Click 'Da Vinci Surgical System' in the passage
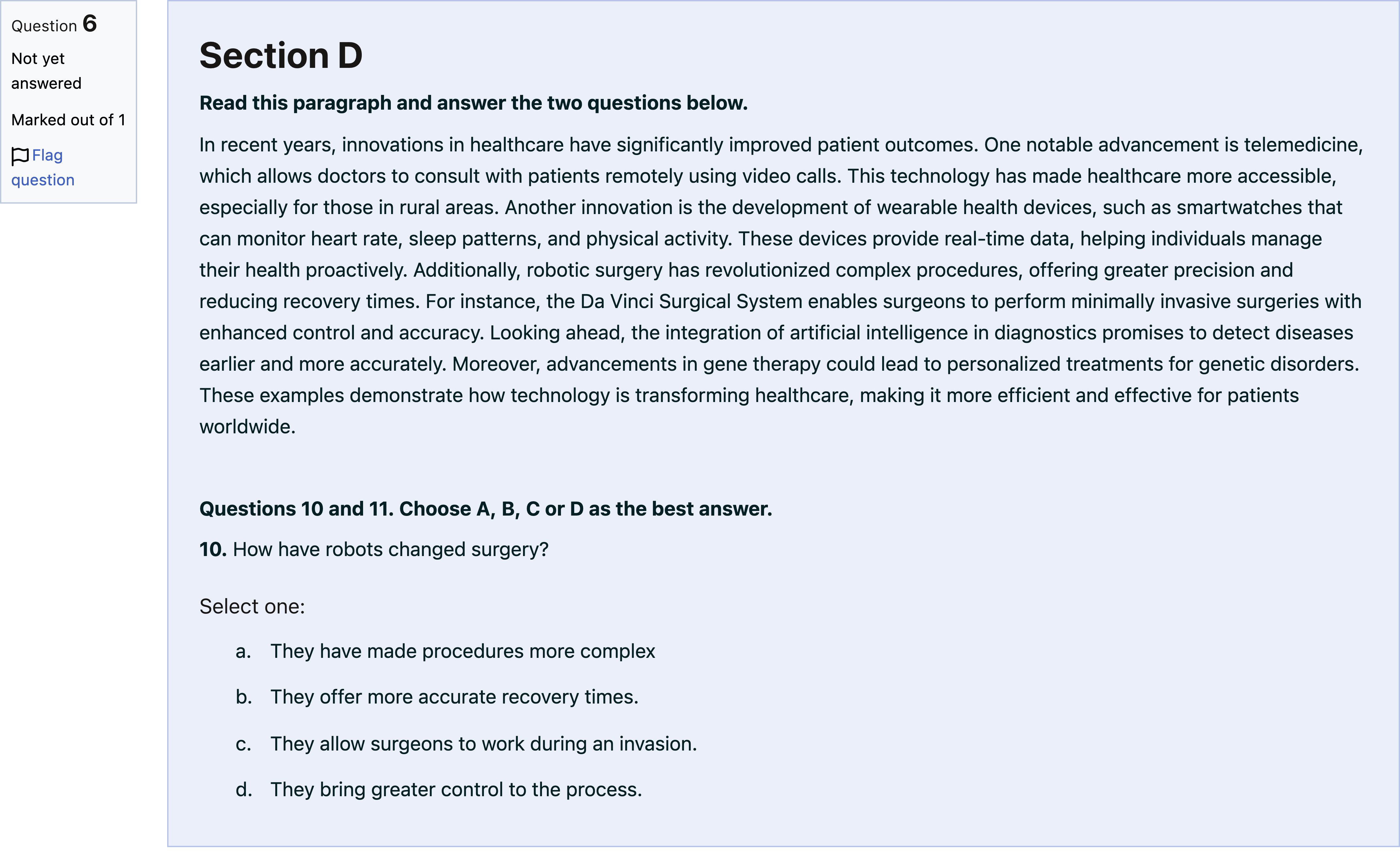1400x868 pixels. (691, 302)
